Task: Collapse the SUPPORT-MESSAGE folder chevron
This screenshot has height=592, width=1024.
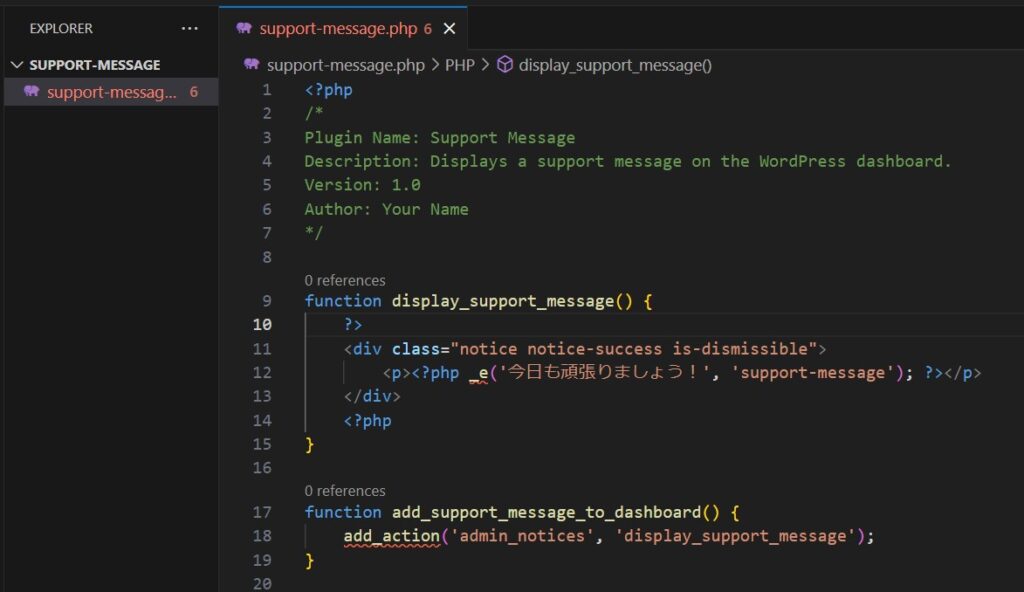Action: (17, 65)
